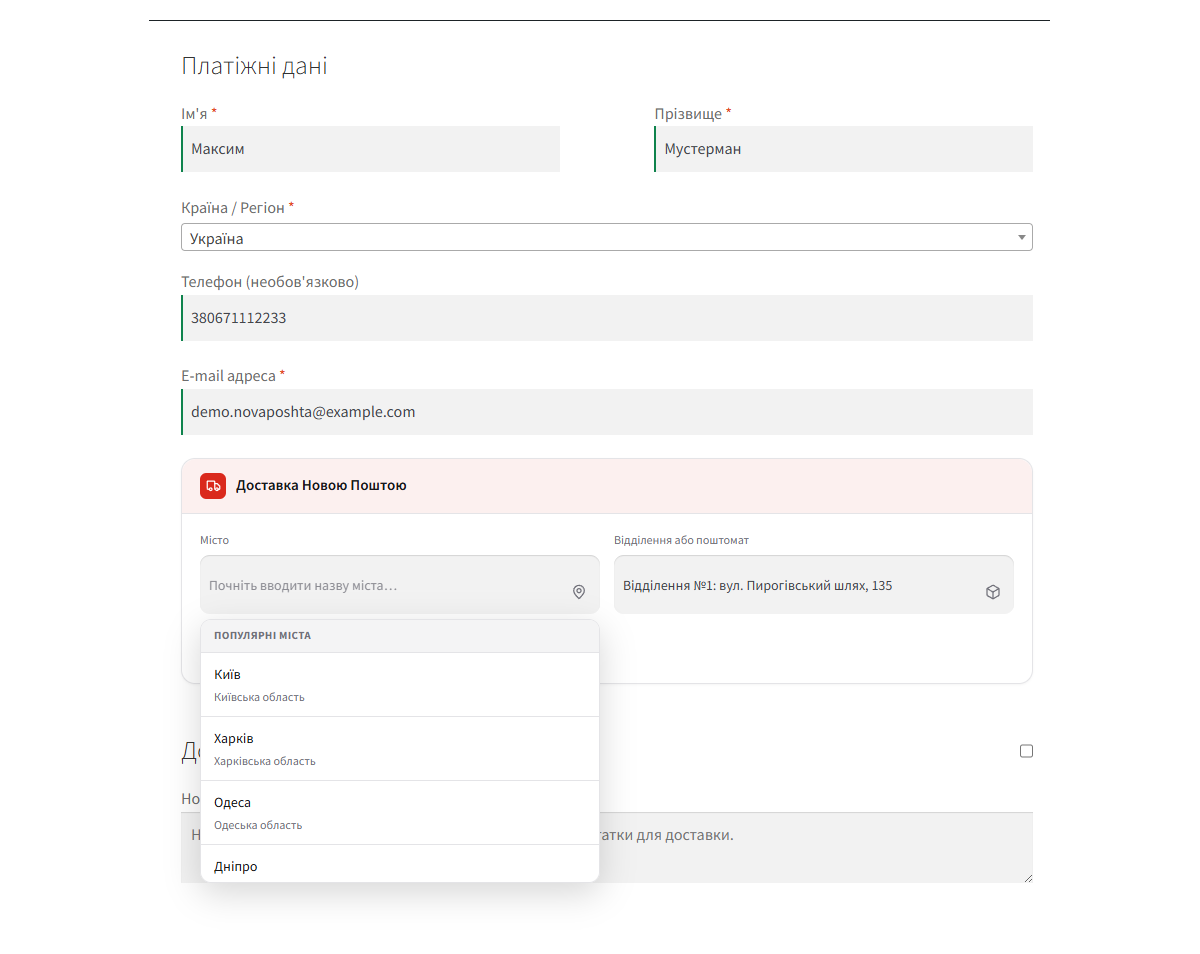Open the Відділення або поштомат selector
The height and width of the screenshot is (954, 1200).
point(814,585)
